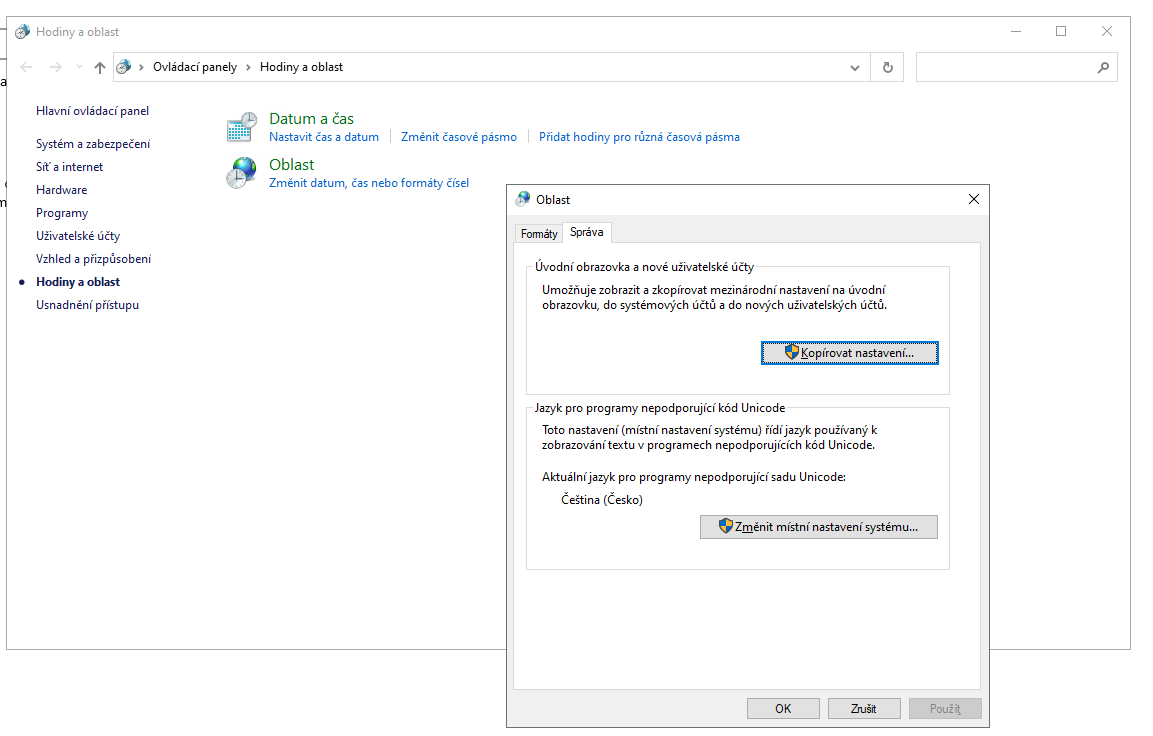This screenshot has height=736, width=1153.
Task: Click the search magnifier icon
Action: [1103, 67]
